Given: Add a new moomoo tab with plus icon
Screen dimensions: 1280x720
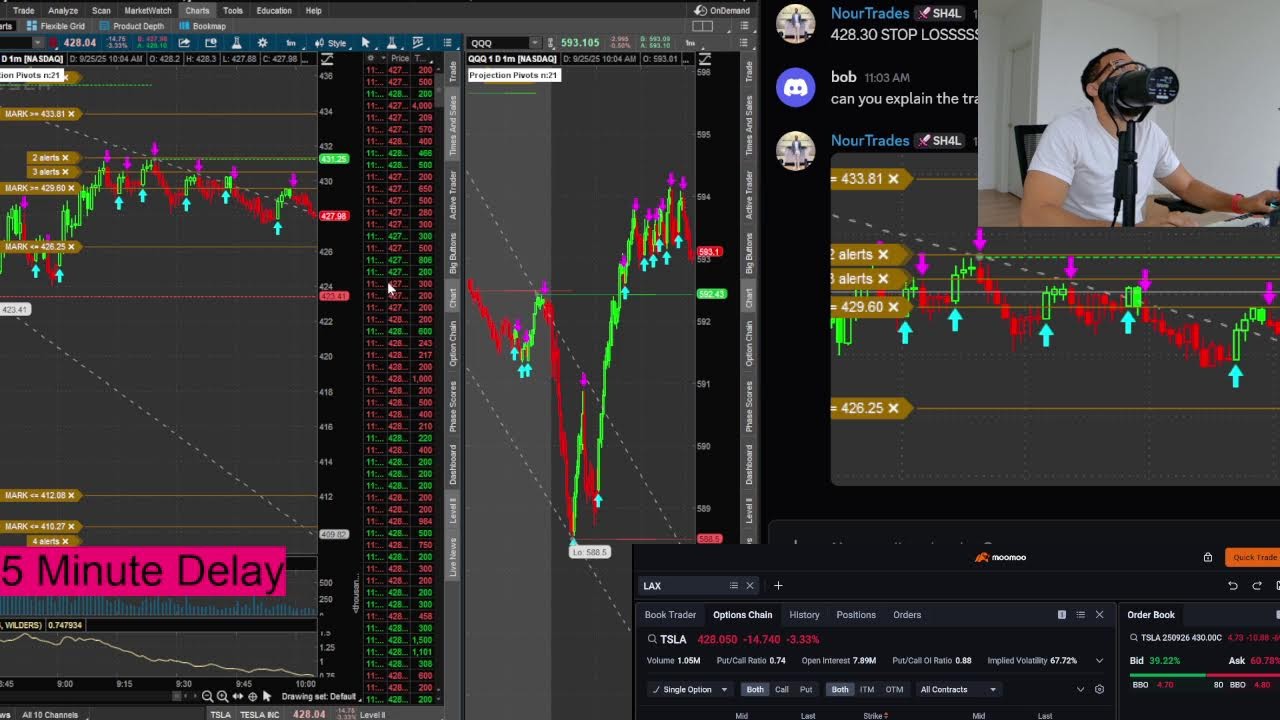Looking at the screenshot, I should tap(778, 586).
